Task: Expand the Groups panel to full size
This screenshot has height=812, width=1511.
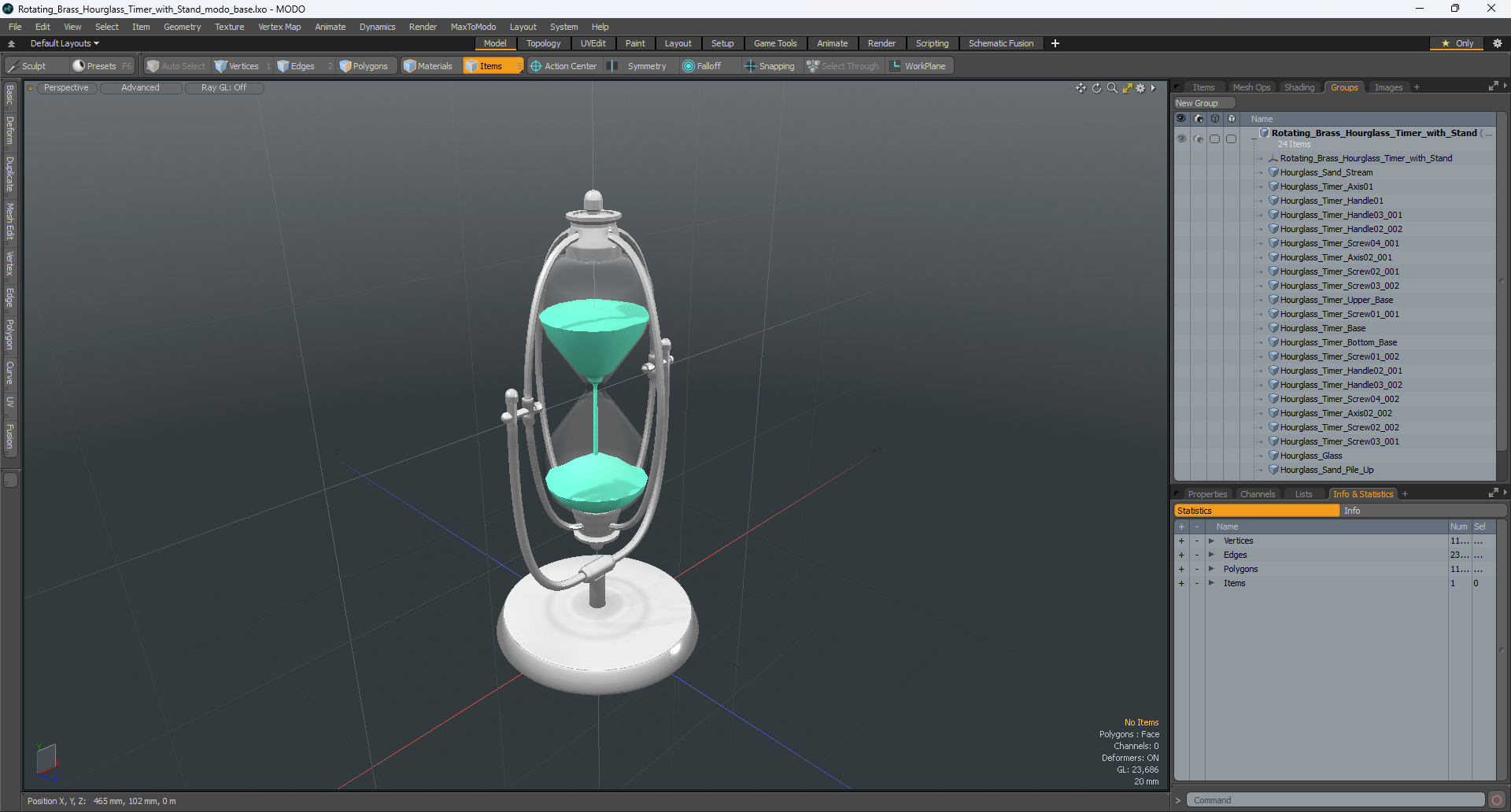Action: point(1493,87)
